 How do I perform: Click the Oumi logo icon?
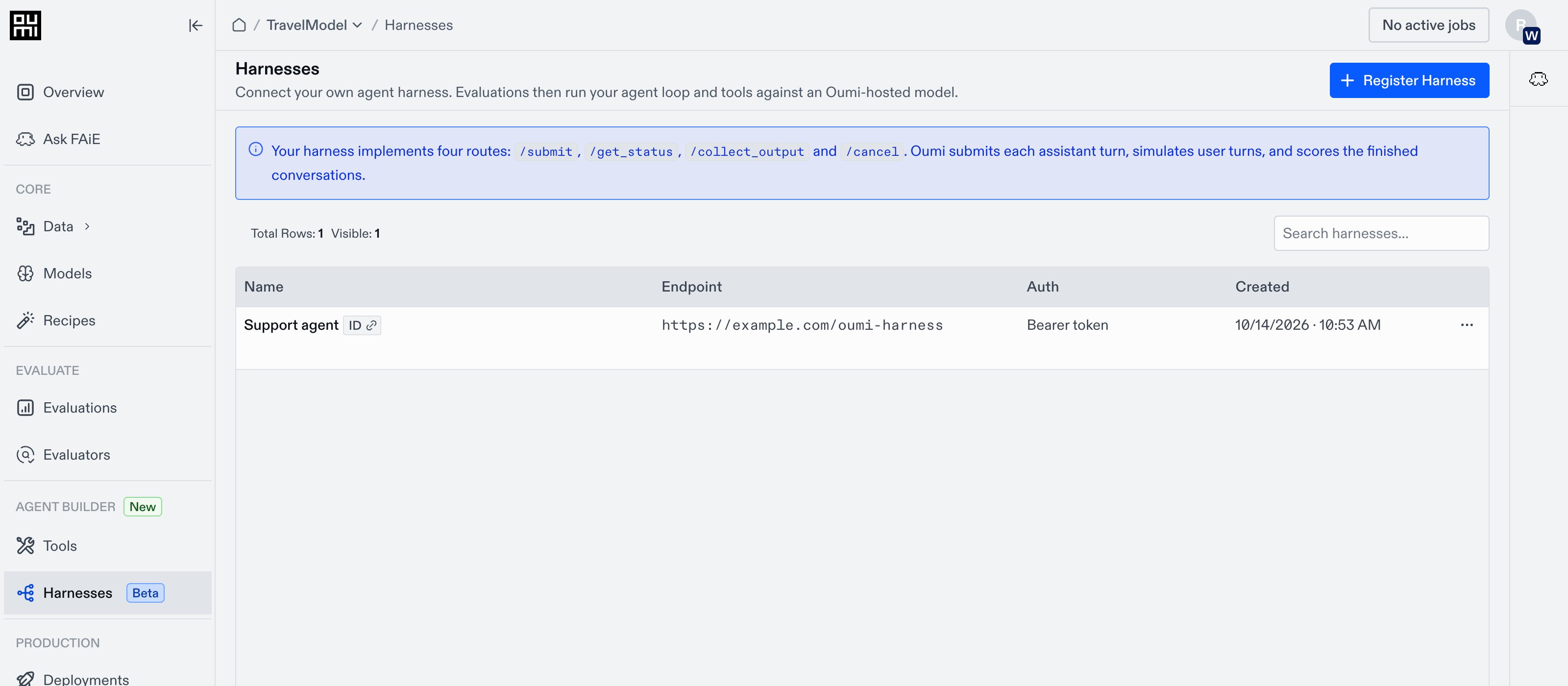(x=25, y=25)
